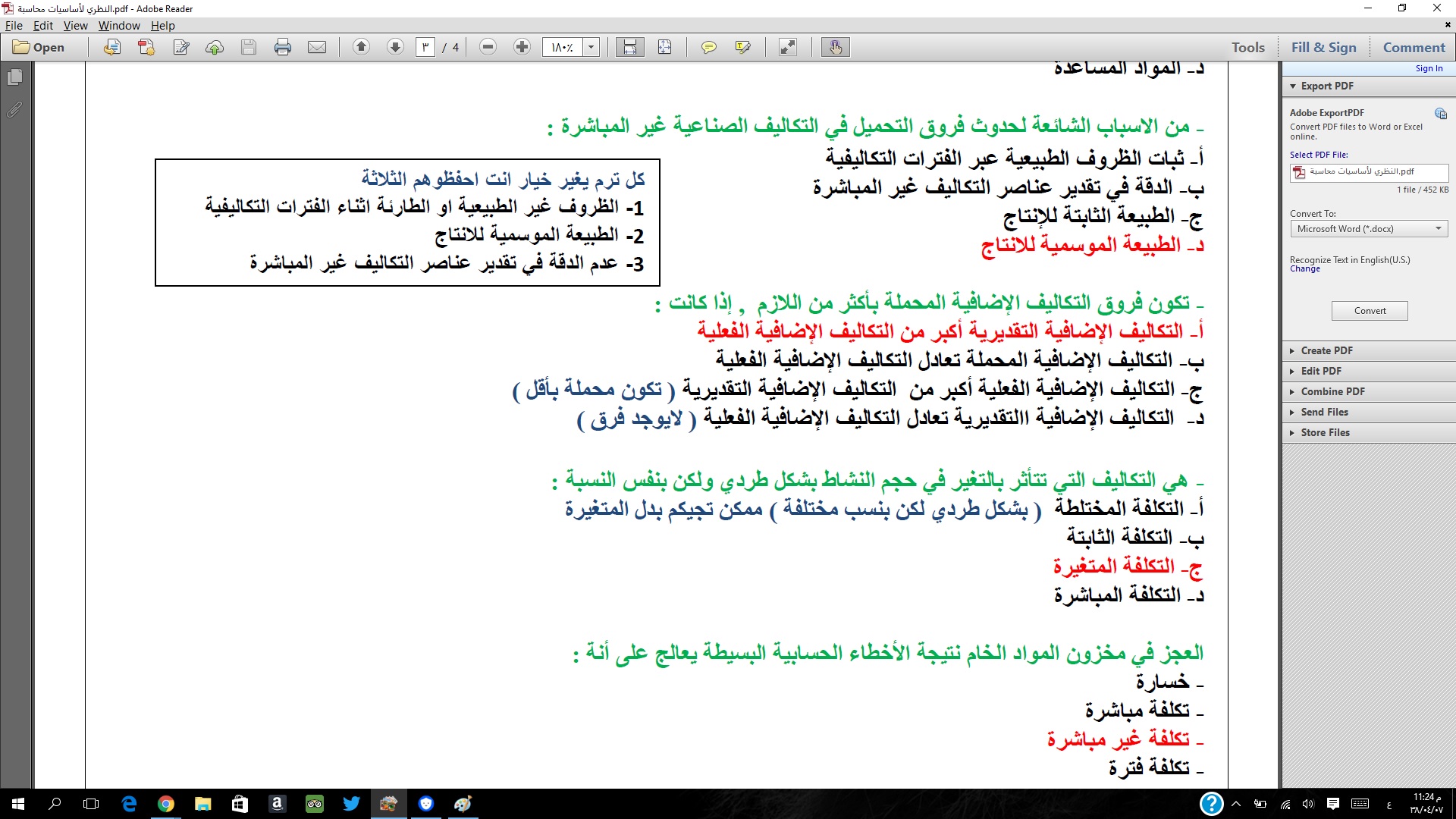1456x819 pixels.
Task: Send file by email envelope icon
Action: click(317, 47)
